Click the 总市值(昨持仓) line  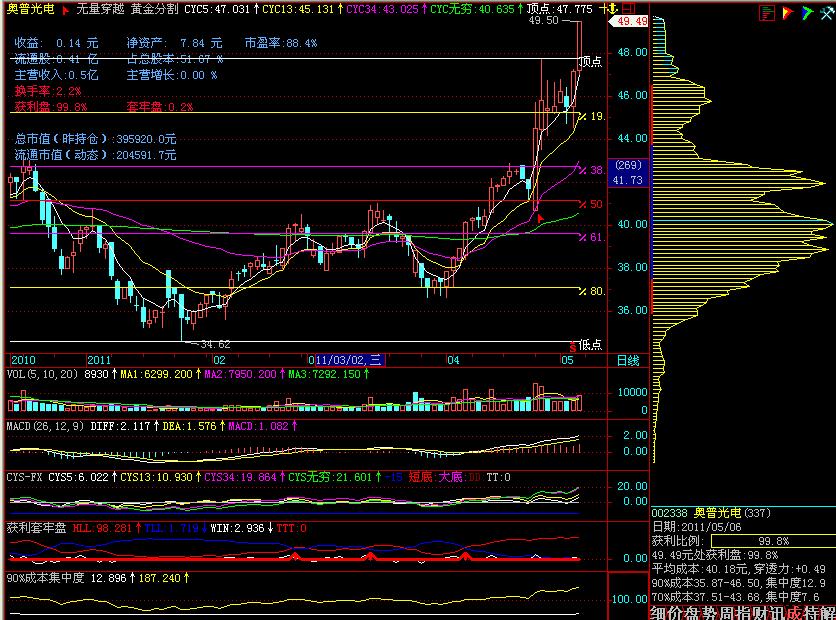95,139
